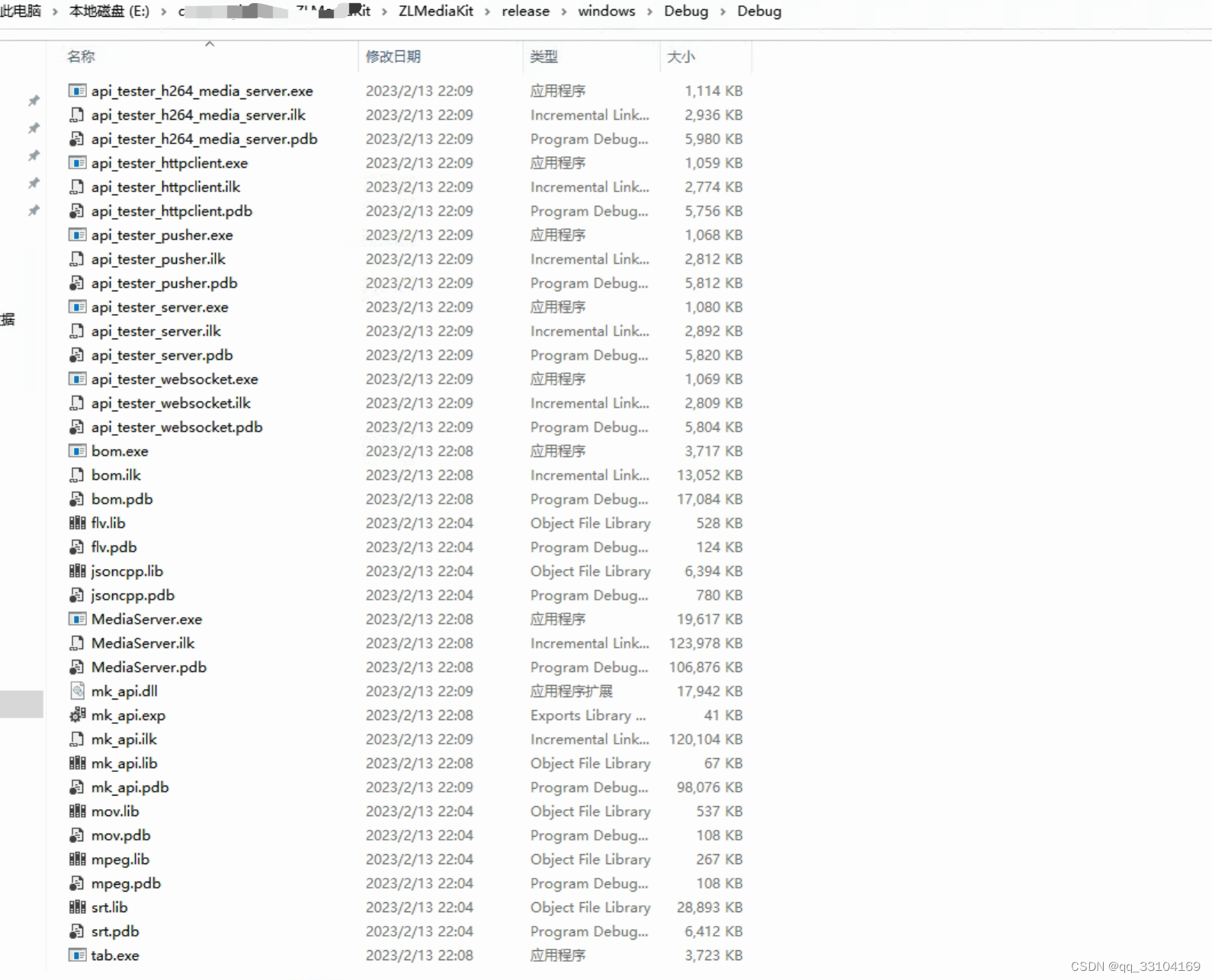Click the bom.pdb file icon
1212x980 pixels.
(77, 499)
